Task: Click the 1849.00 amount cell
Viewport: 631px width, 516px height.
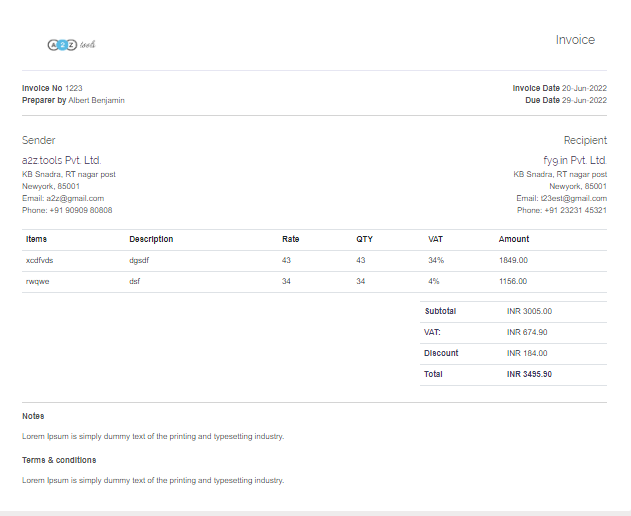Action: tap(513, 260)
